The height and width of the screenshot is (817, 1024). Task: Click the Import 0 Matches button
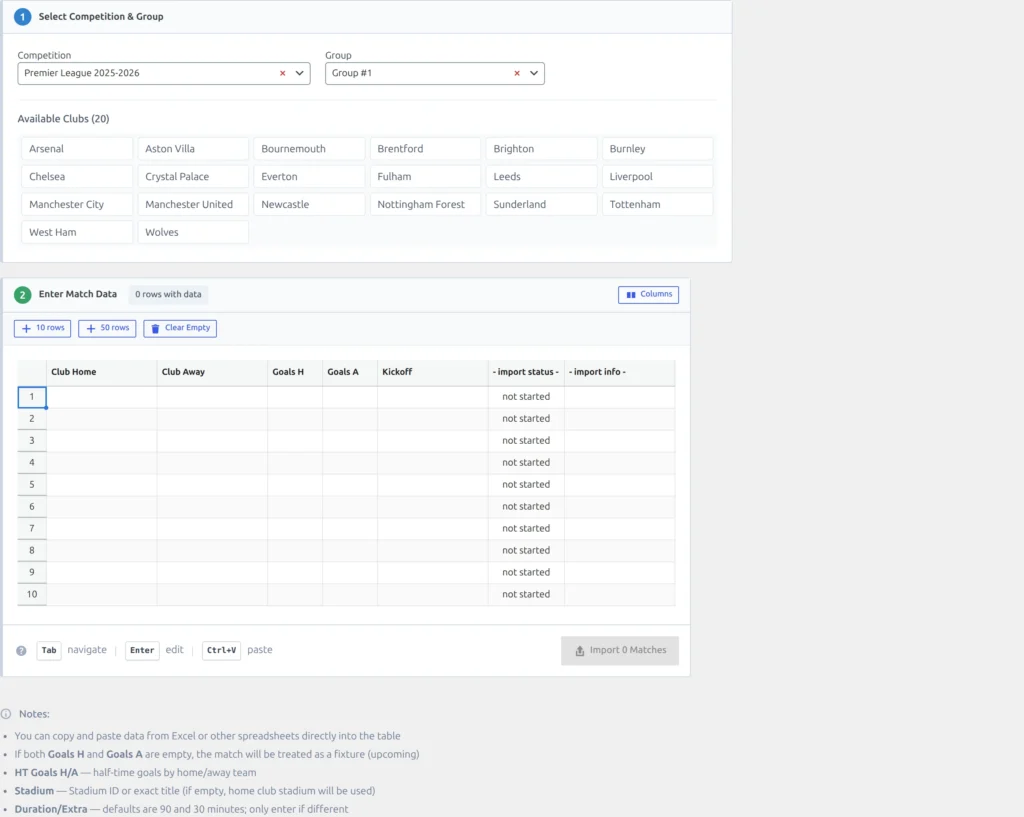[x=620, y=650]
